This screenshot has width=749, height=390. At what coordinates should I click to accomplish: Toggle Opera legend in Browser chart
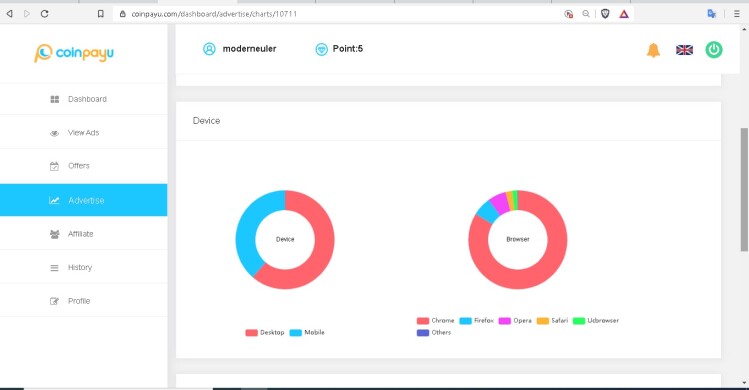click(x=515, y=321)
